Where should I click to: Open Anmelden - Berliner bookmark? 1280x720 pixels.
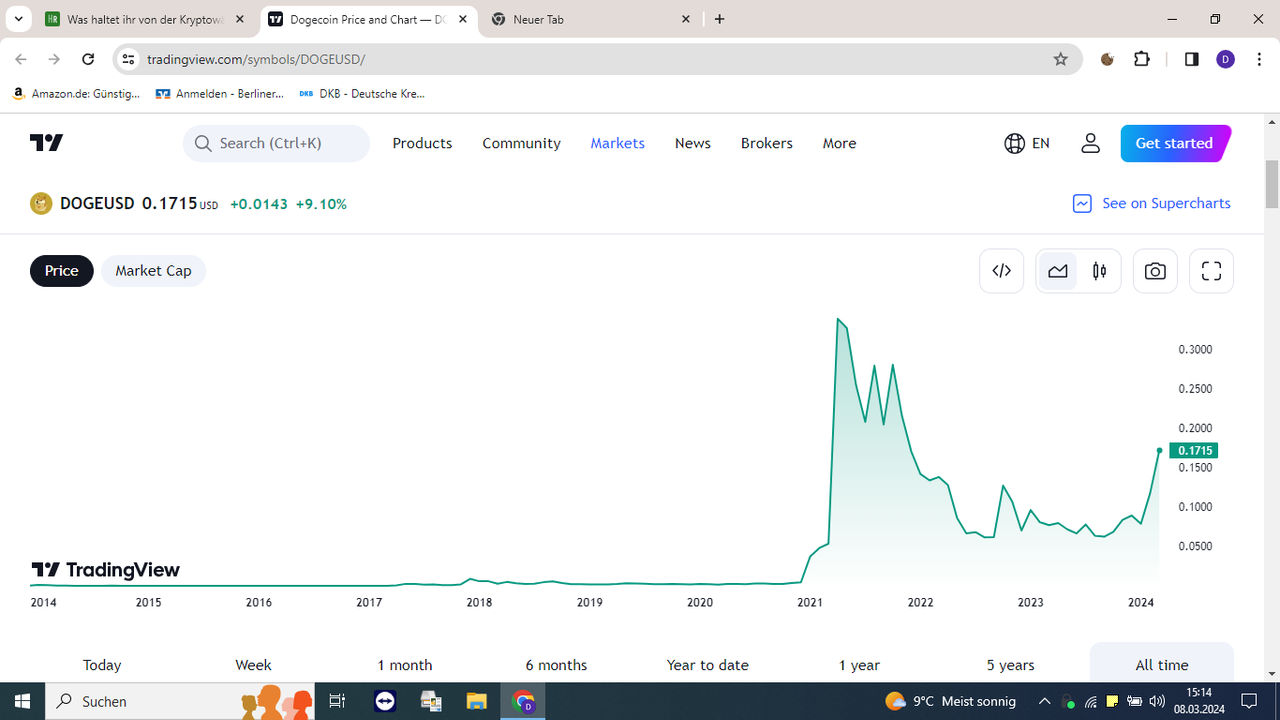tap(220, 94)
